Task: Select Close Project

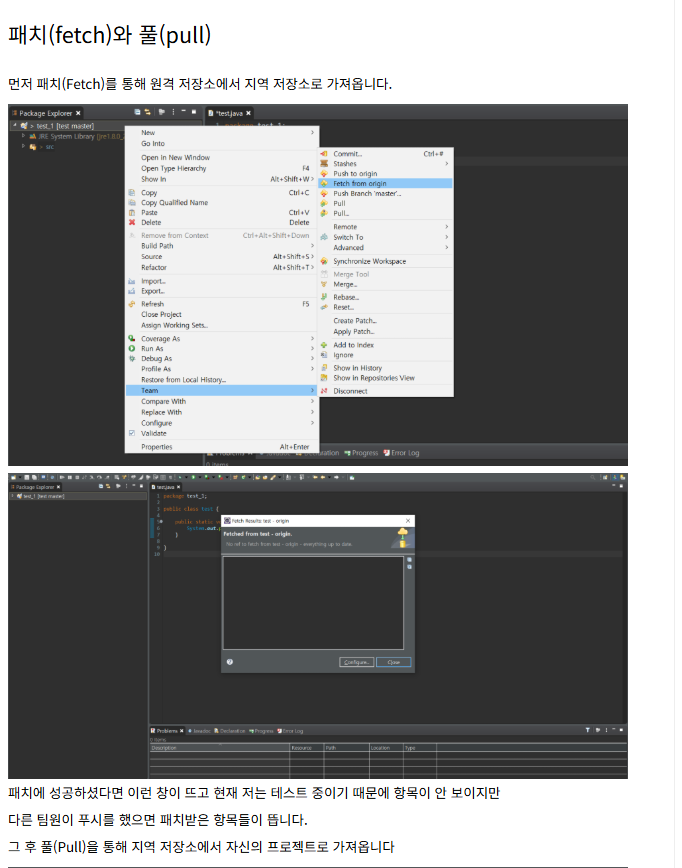Action: 161,314
